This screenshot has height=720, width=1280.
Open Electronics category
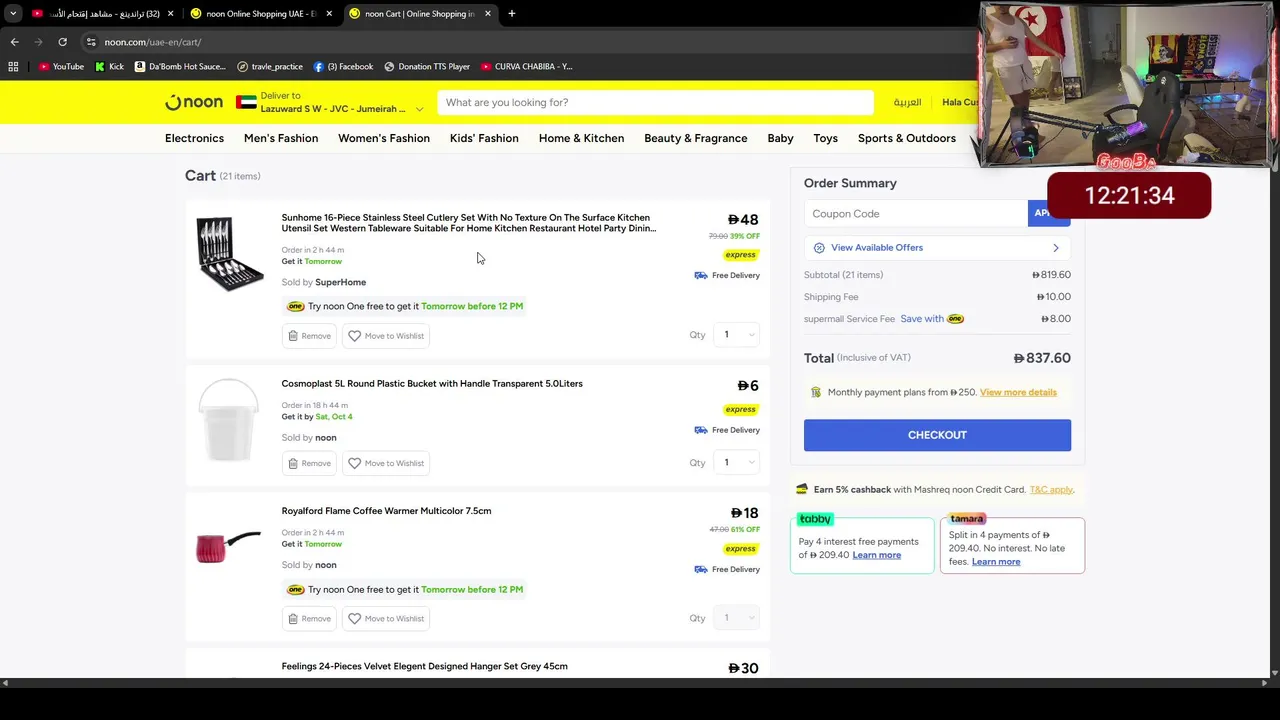pos(194,138)
